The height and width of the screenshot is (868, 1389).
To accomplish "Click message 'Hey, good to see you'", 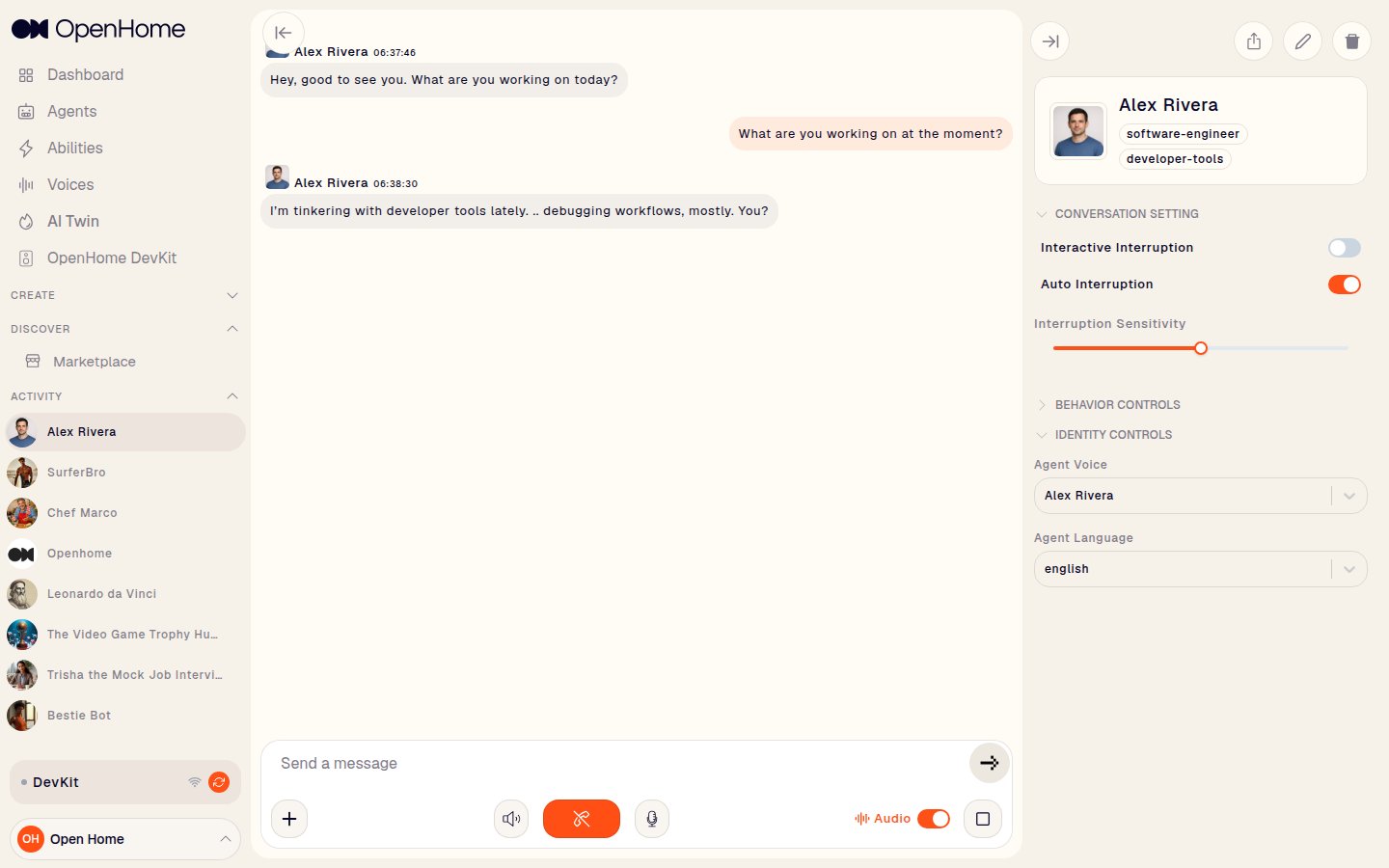I will pyautogui.click(x=444, y=80).
